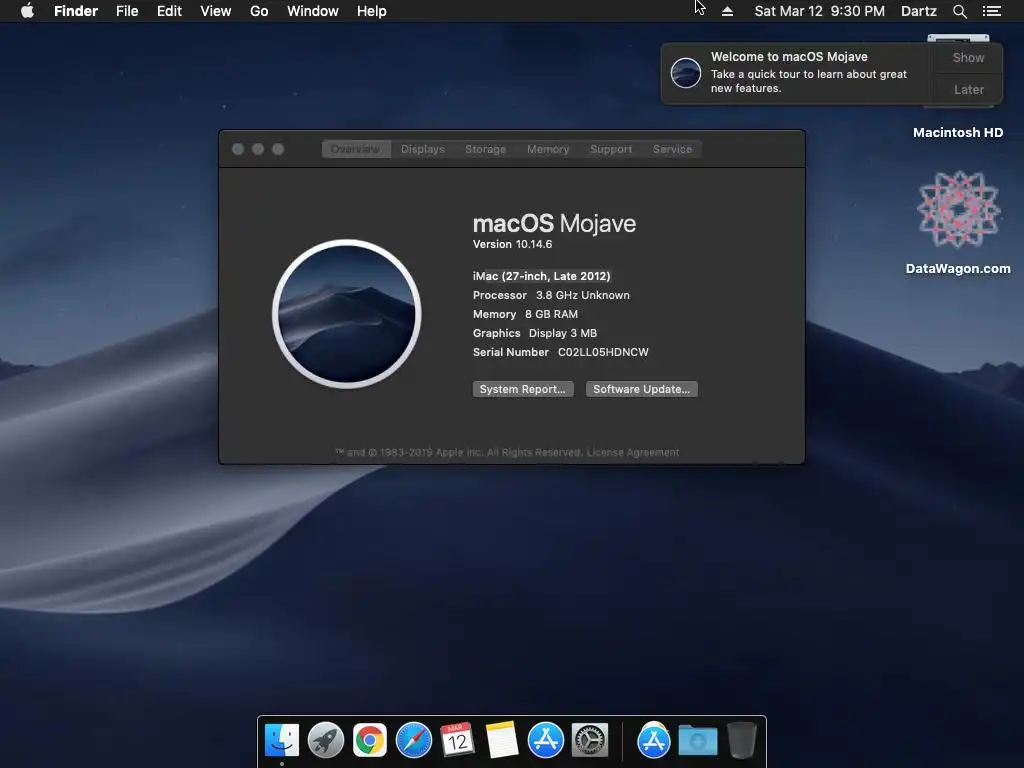Click Show on the welcome notification
This screenshot has width=1024, height=768.
968,57
